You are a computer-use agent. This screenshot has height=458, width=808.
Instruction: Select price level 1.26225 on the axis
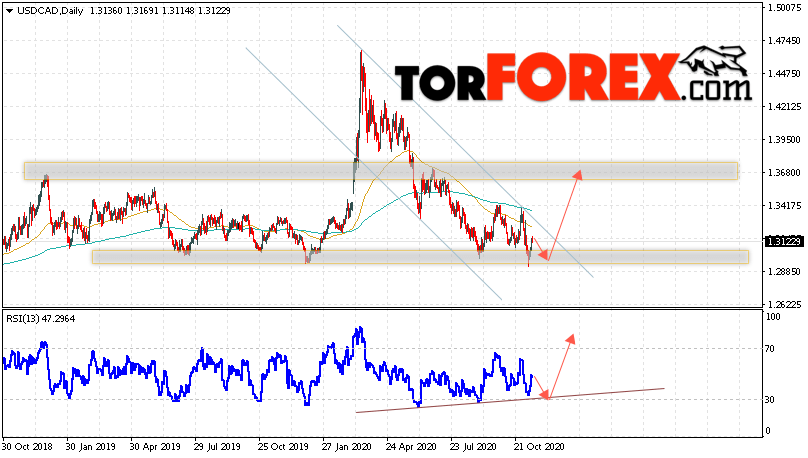(x=784, y=304)
